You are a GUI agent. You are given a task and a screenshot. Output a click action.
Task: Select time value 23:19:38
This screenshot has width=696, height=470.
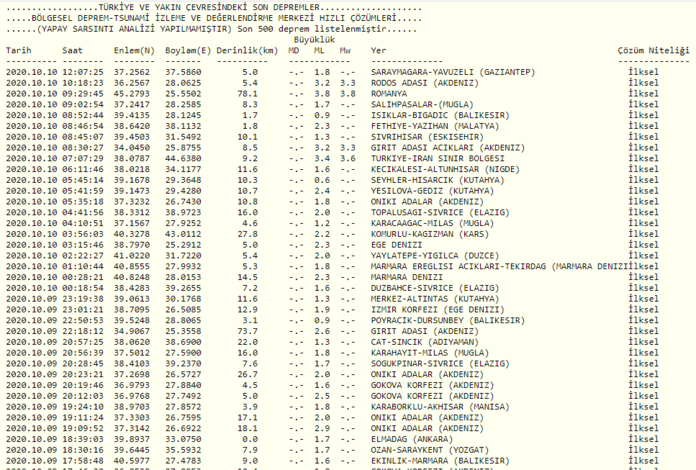[83, 299]
